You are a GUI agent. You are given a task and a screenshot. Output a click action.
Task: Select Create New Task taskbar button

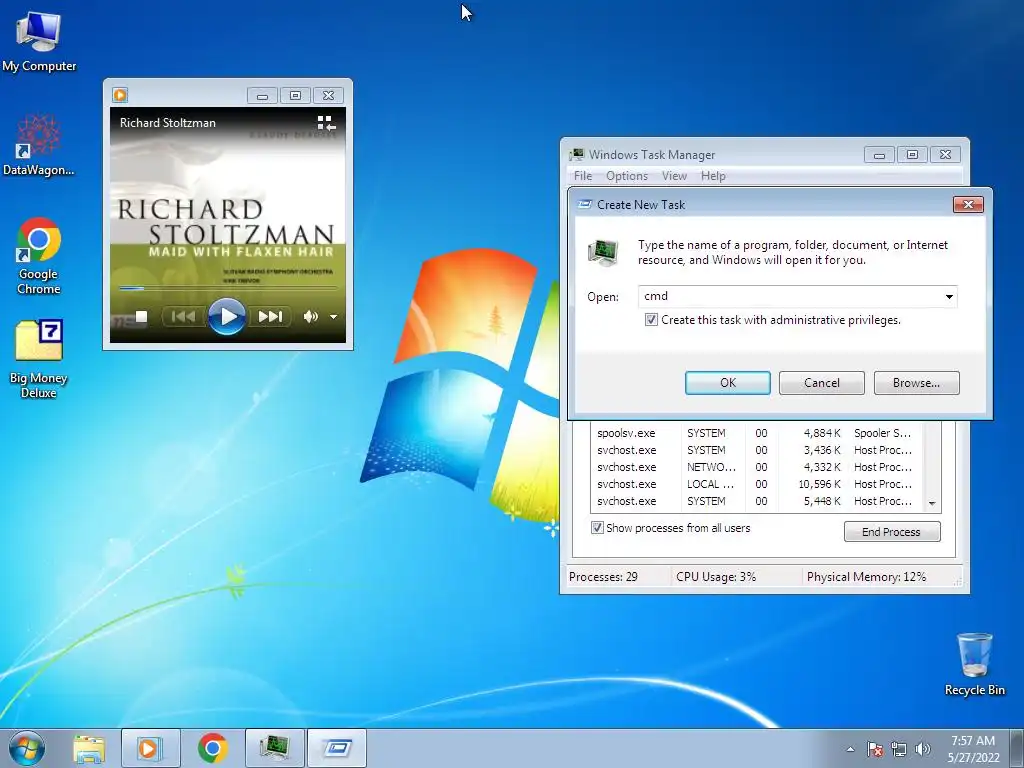[x=337, y=748]
